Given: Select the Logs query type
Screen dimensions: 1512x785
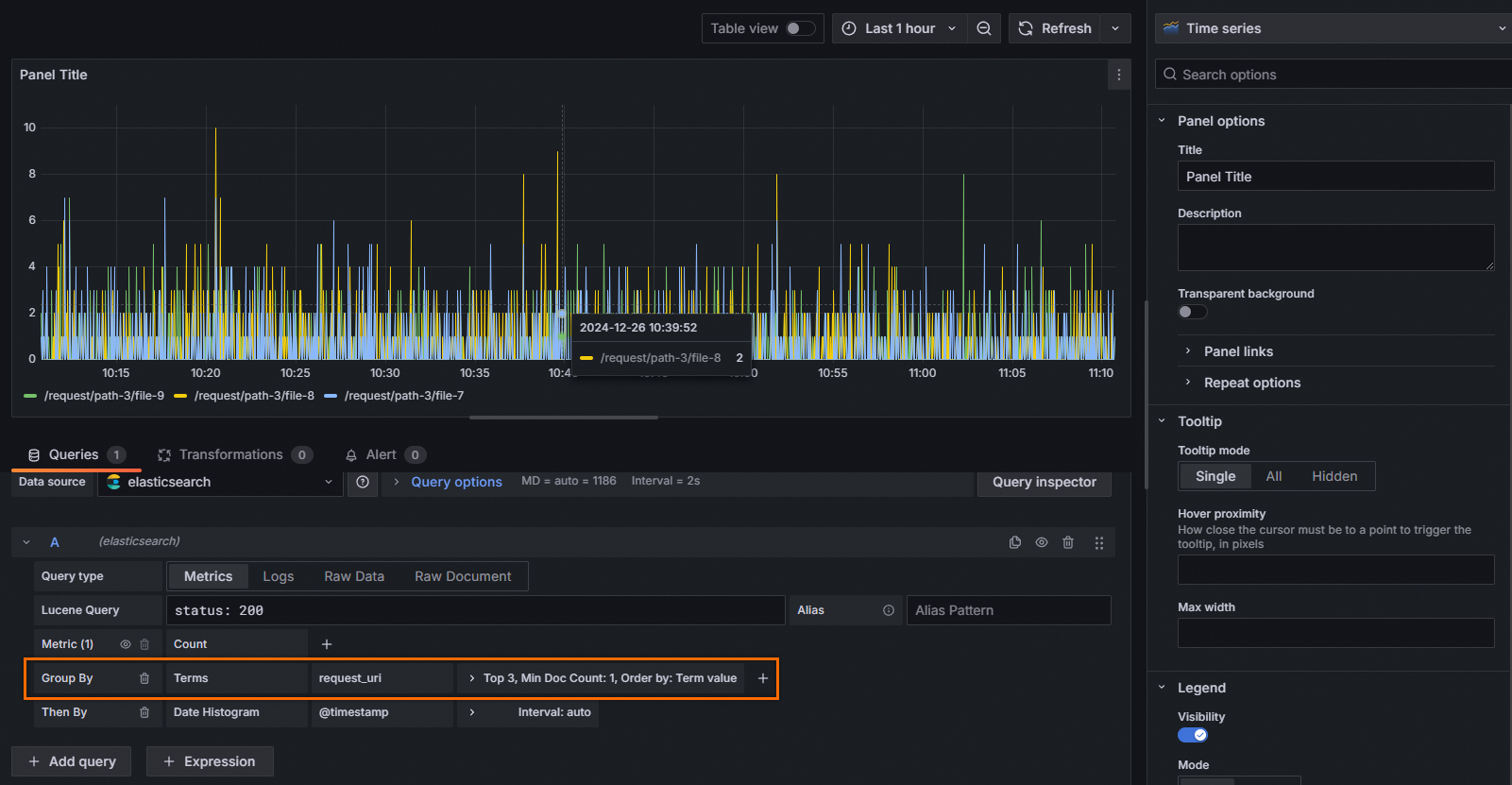Looking at the screenshot, I should pos(278,576).
